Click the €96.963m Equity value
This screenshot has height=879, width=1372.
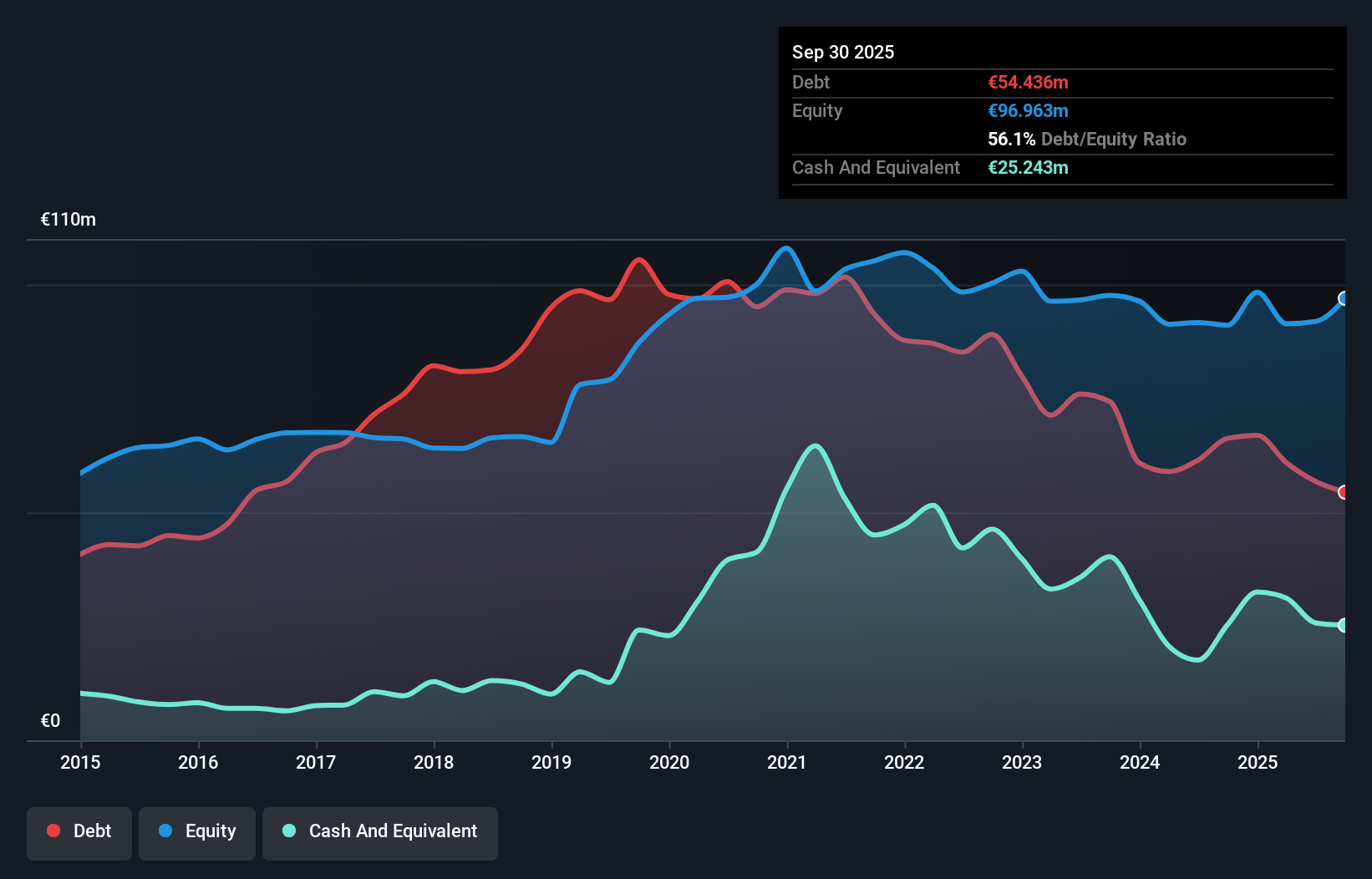pos(1028,110)
